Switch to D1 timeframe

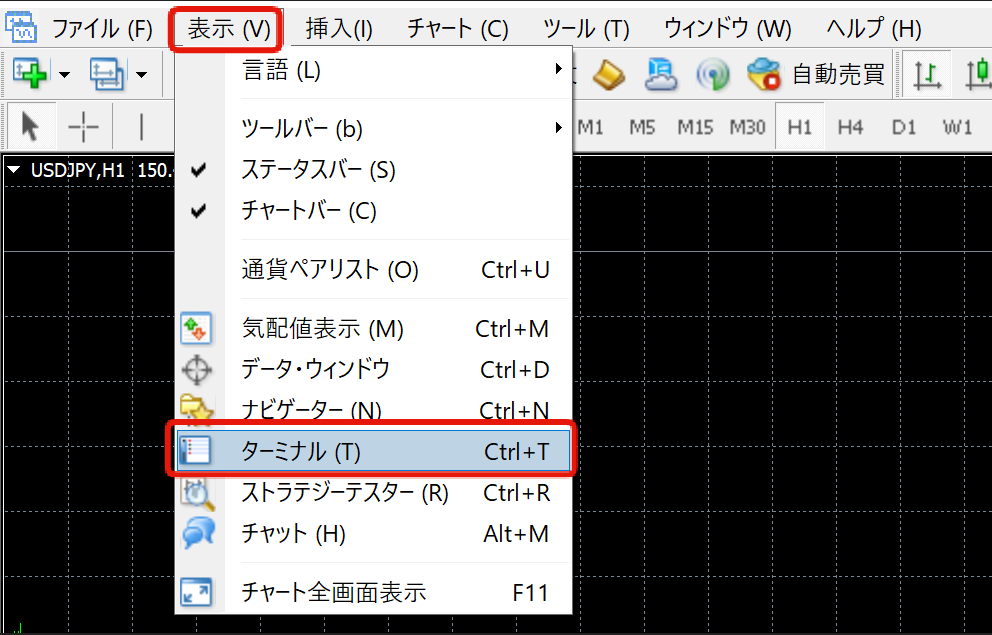(903, 127)
